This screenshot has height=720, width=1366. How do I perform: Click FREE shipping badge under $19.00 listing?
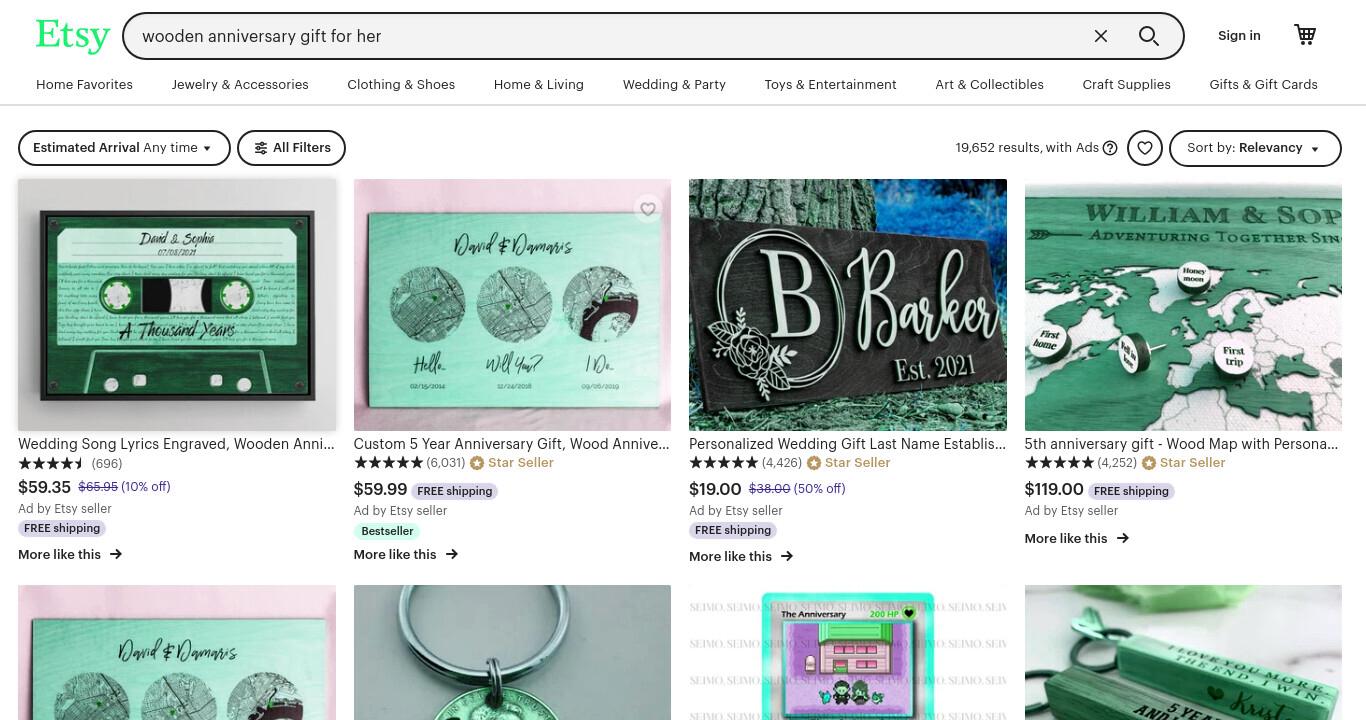click(733, 530)
